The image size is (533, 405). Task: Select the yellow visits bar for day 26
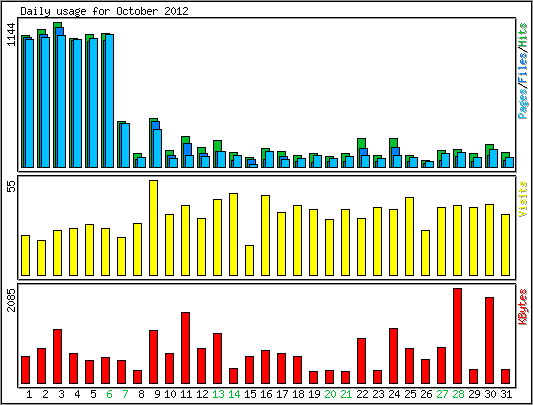coord(425,253)
